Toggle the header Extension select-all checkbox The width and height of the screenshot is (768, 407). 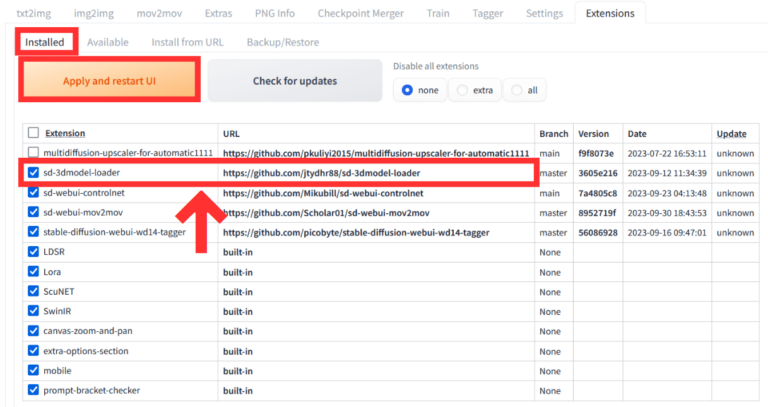(x=34, y=133)
